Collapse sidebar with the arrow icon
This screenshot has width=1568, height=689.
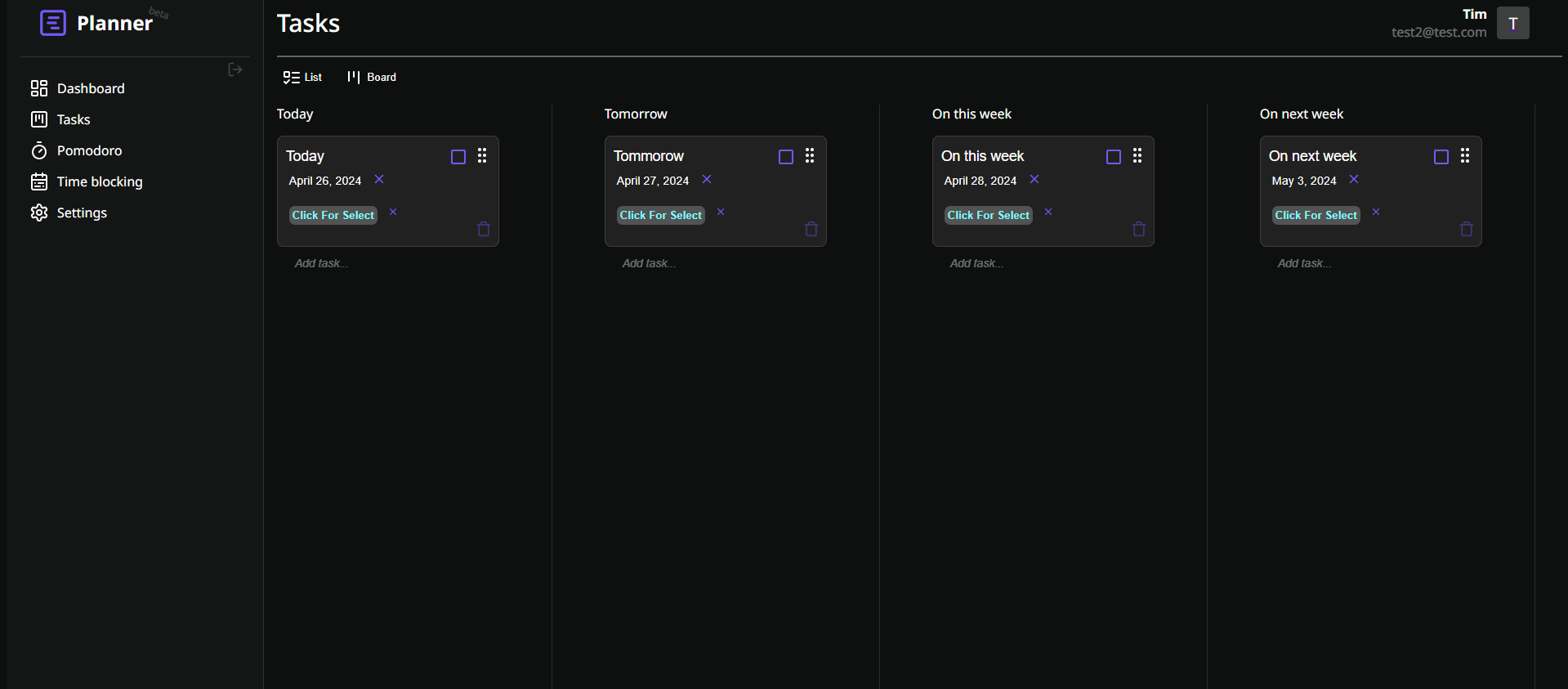[x=235, y=69]
